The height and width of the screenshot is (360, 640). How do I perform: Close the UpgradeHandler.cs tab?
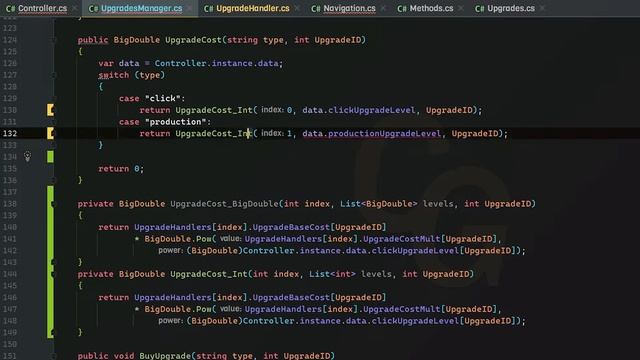pyautogui.click(x=297, y=8)
